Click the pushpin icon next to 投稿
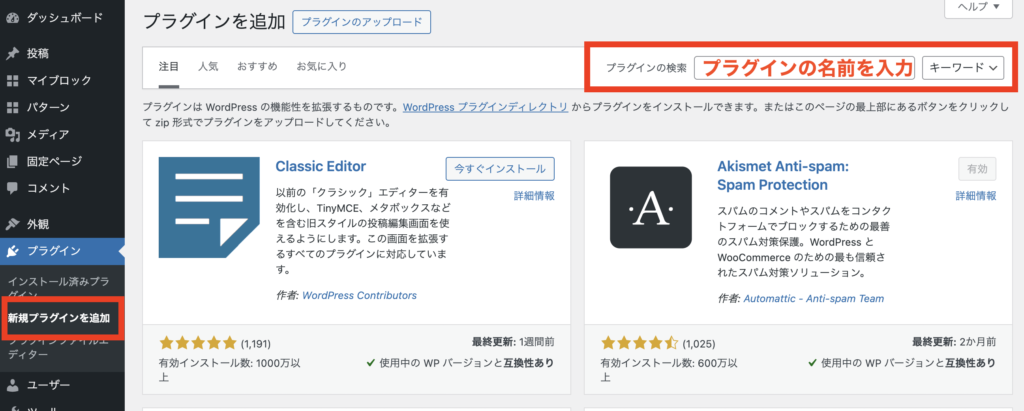The height and width of the screenshot is (411, 1024). (x=12, y=54)
